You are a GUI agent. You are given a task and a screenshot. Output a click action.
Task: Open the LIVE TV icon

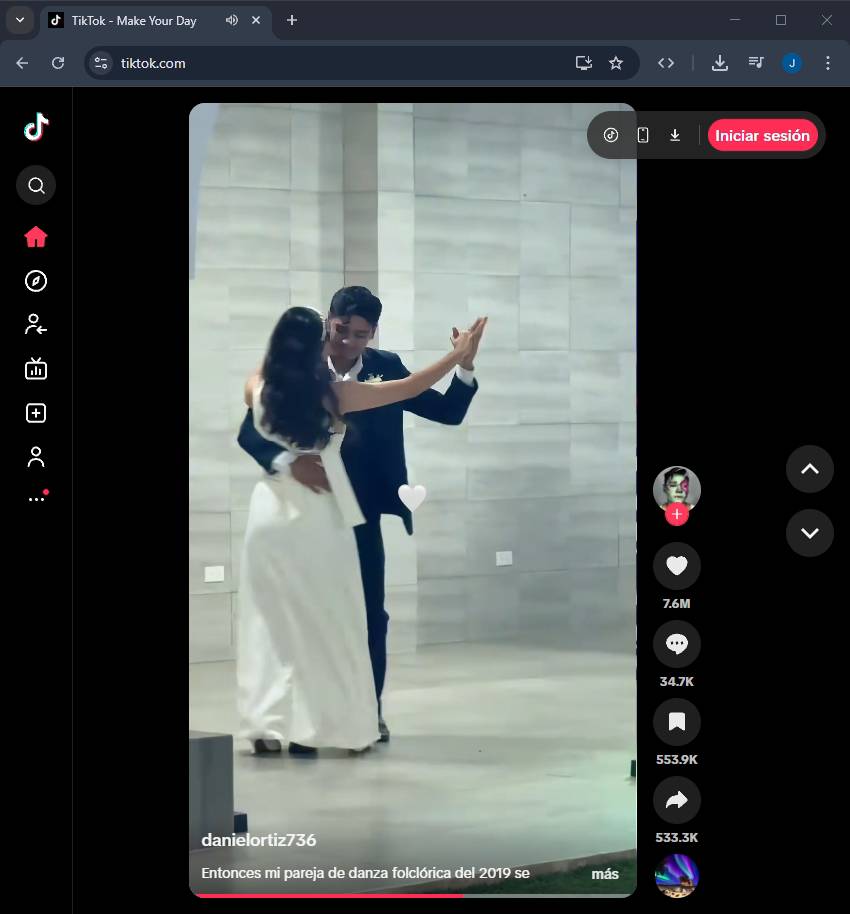[36, 369]
